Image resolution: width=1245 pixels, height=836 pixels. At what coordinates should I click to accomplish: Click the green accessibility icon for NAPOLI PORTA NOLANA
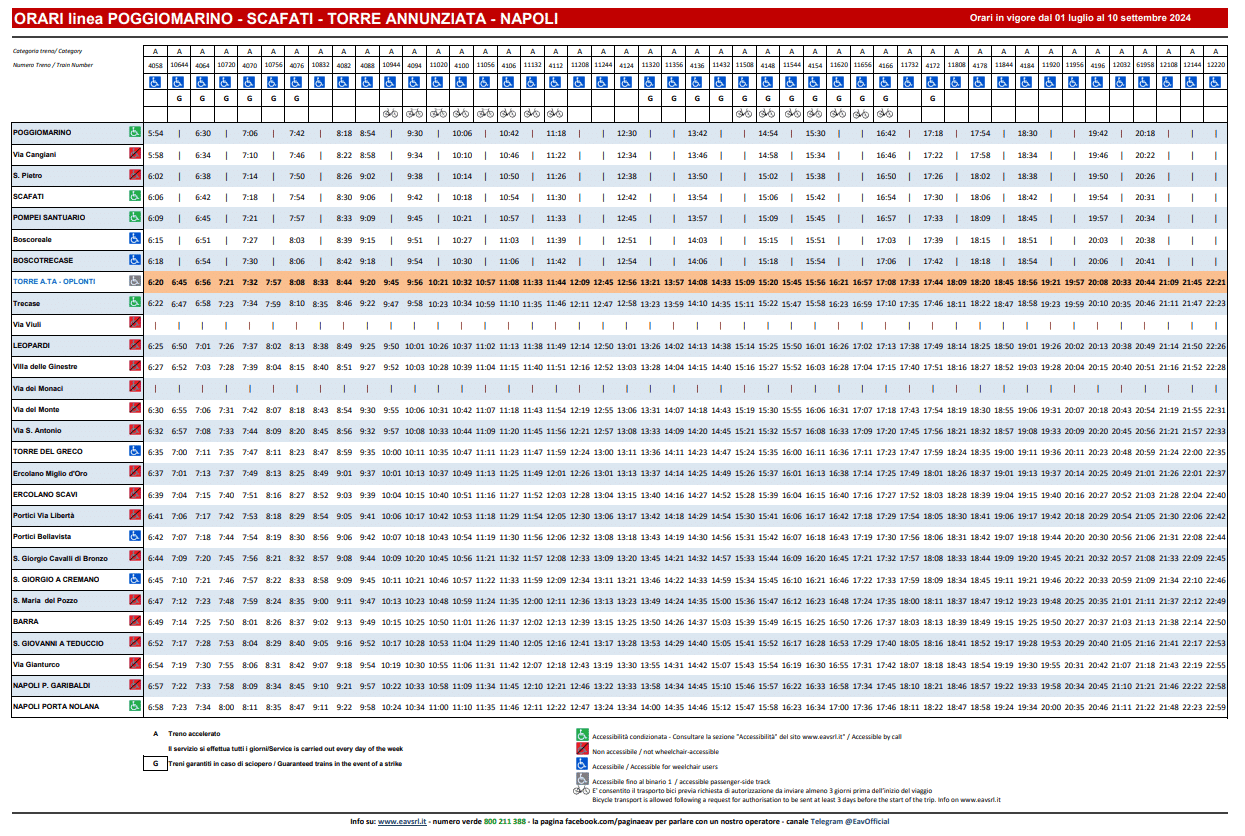[134, 706]
